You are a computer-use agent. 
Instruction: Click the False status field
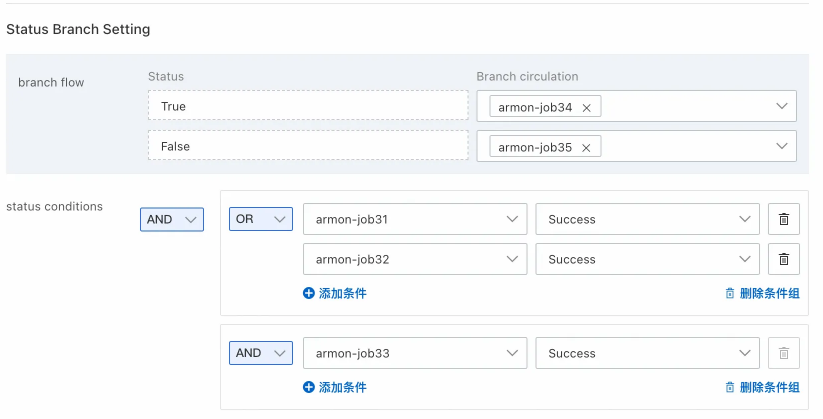(307, 146)
